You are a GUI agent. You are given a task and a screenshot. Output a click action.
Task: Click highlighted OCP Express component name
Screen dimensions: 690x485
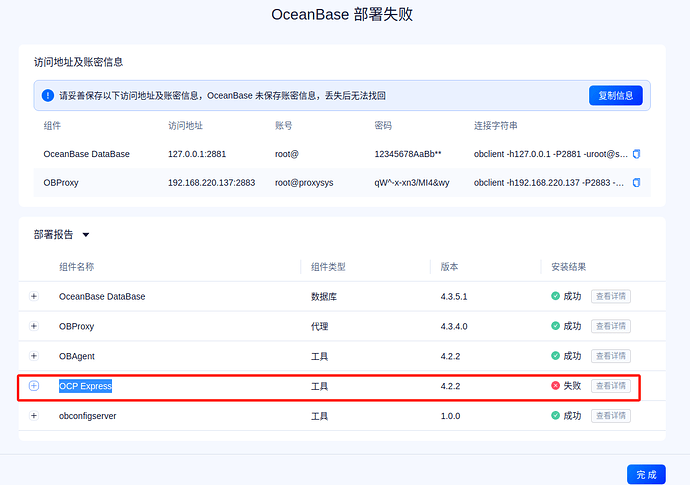click(x=85, y=386)
